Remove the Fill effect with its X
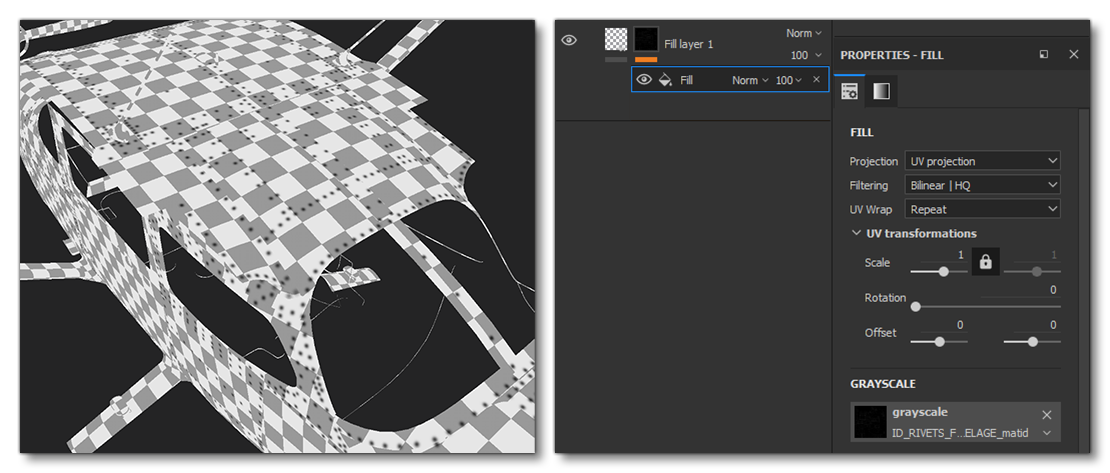This screenshot has width=1110, height=473. tap(816, 80)
